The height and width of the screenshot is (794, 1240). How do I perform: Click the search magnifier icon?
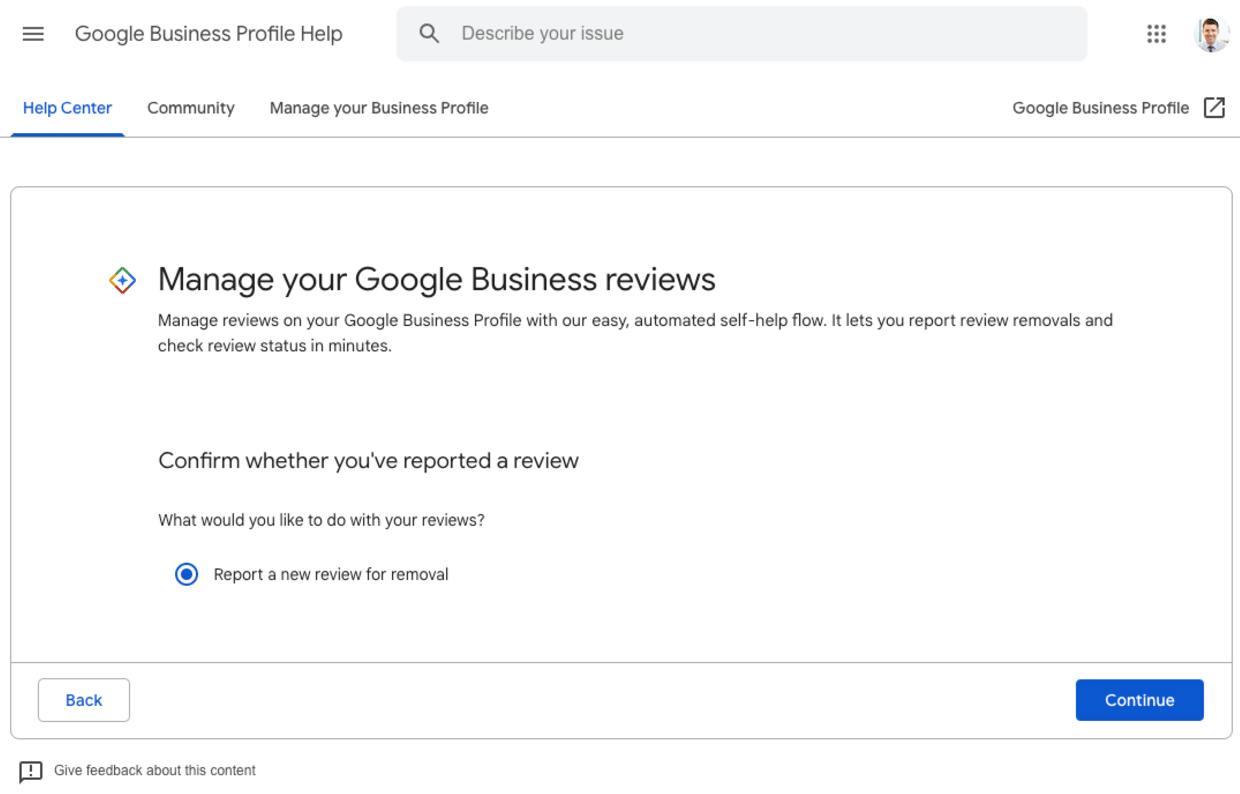(x=429, y=34)
